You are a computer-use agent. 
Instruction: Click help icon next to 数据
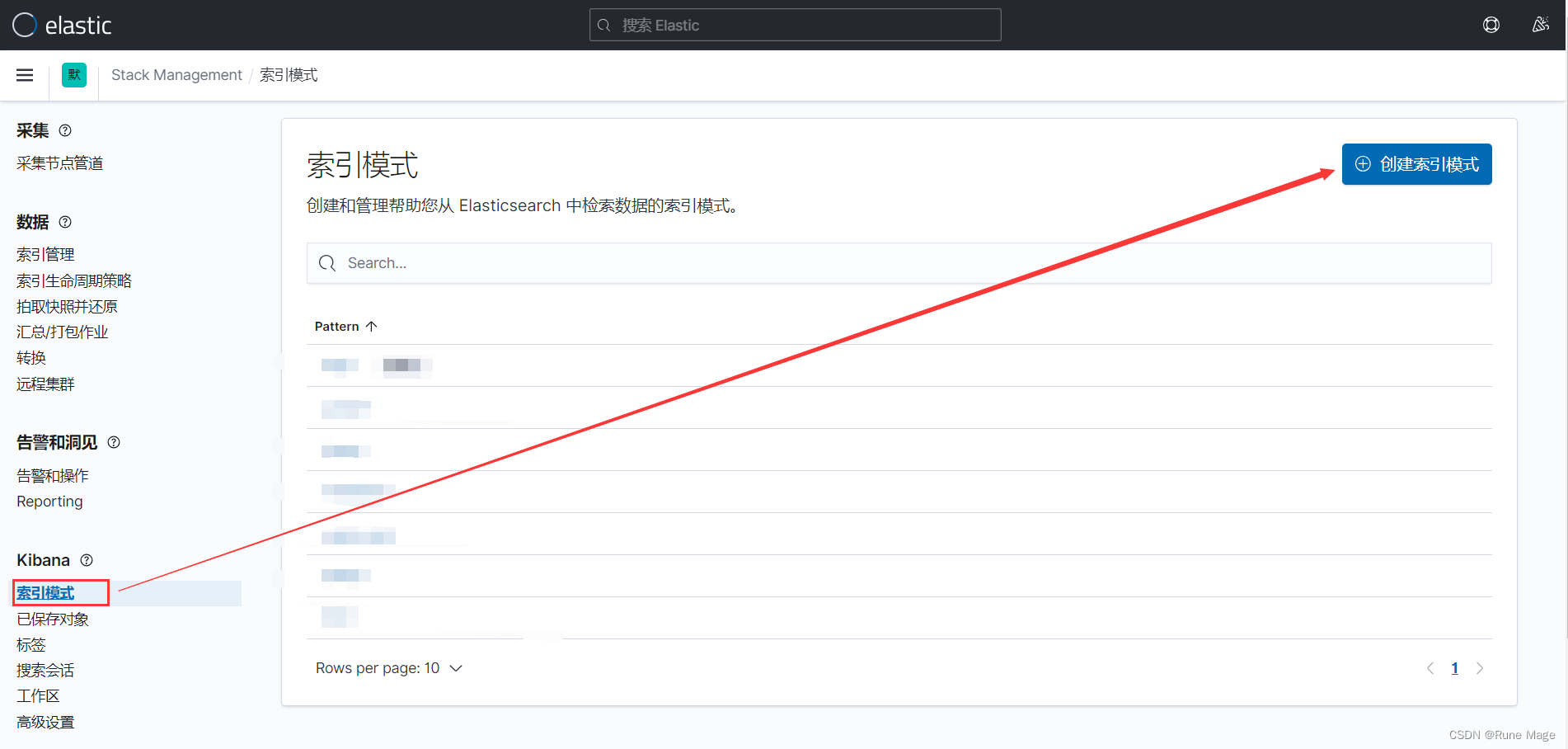65,222
